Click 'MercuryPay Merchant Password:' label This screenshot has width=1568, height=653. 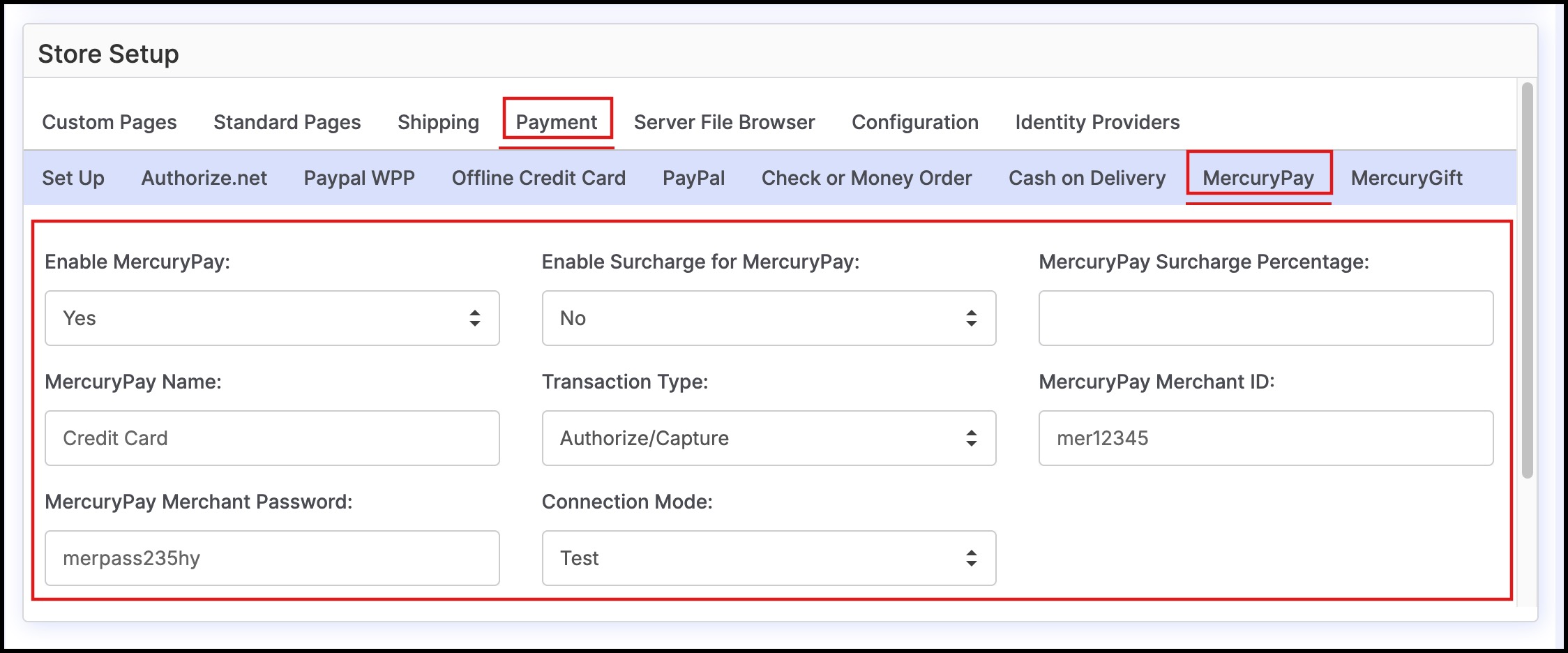[x=199, y=502]
